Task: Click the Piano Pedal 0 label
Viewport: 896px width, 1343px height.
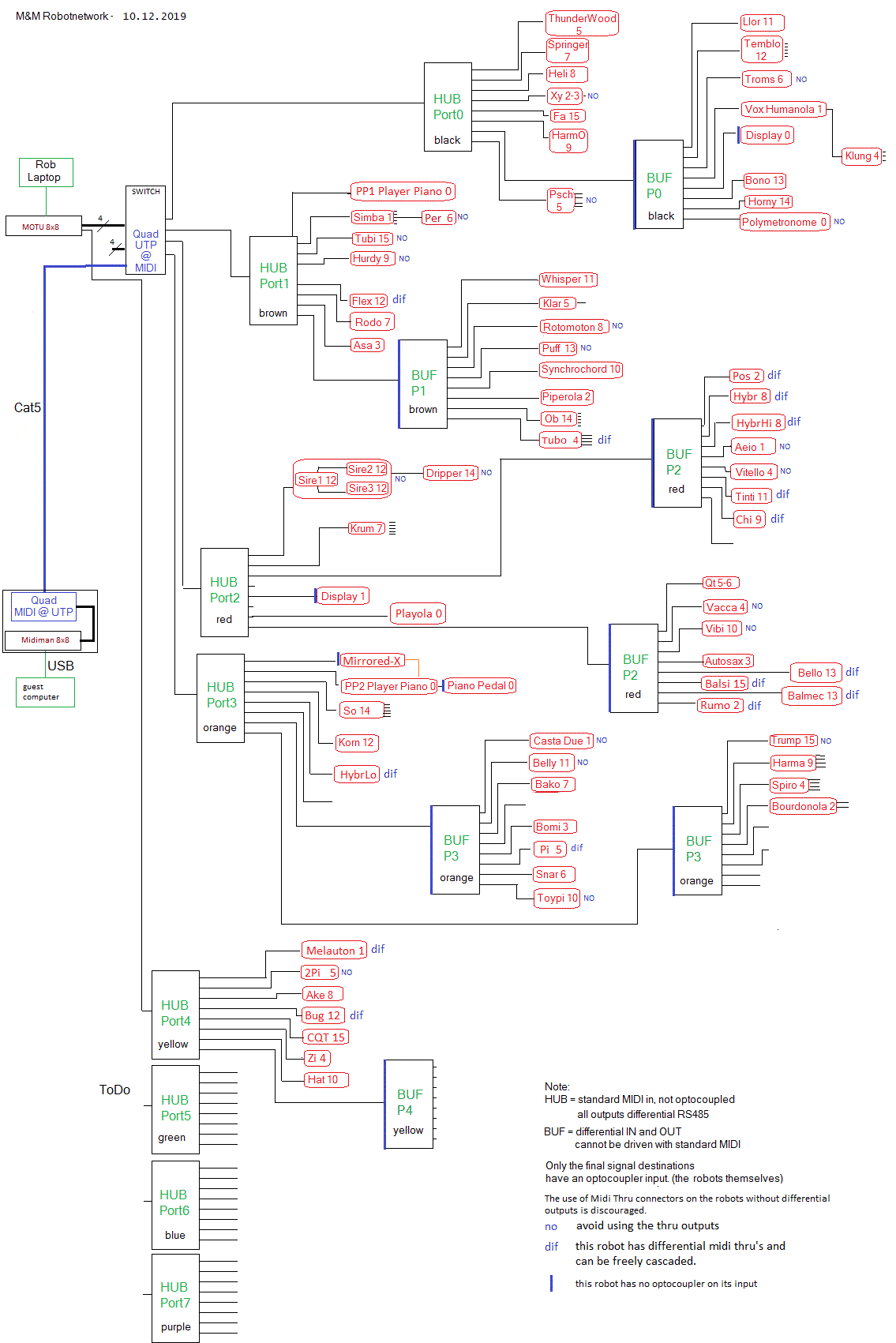Action: 480,685
